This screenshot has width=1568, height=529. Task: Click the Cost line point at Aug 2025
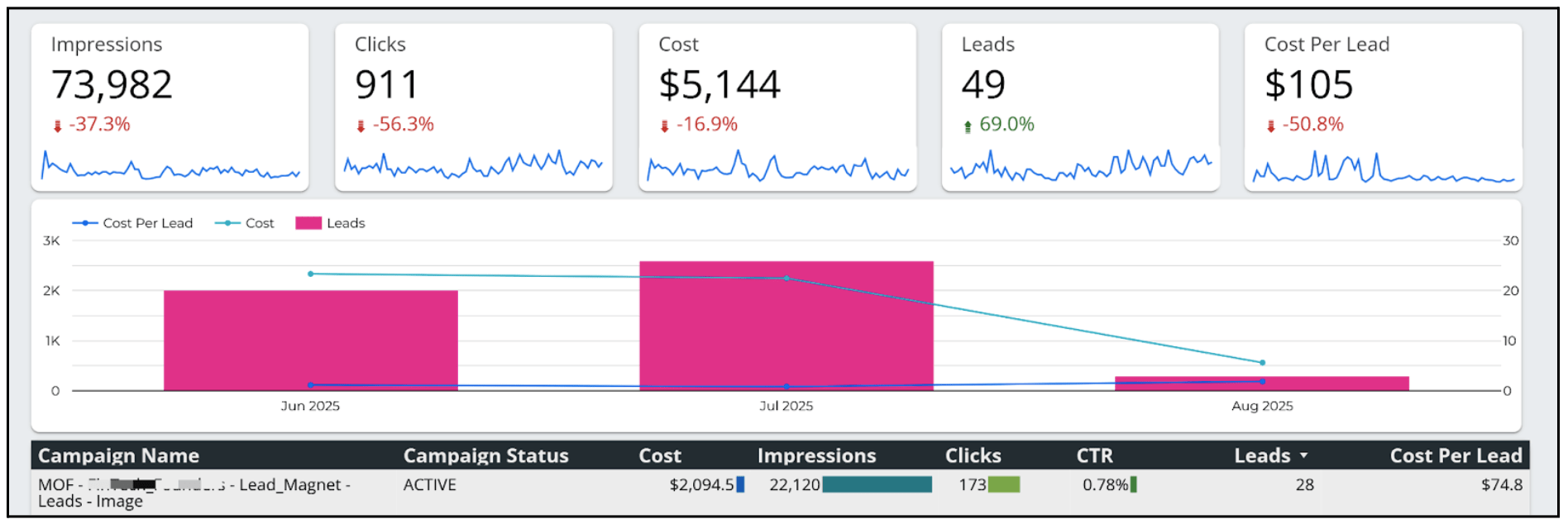click(1262, 362)
